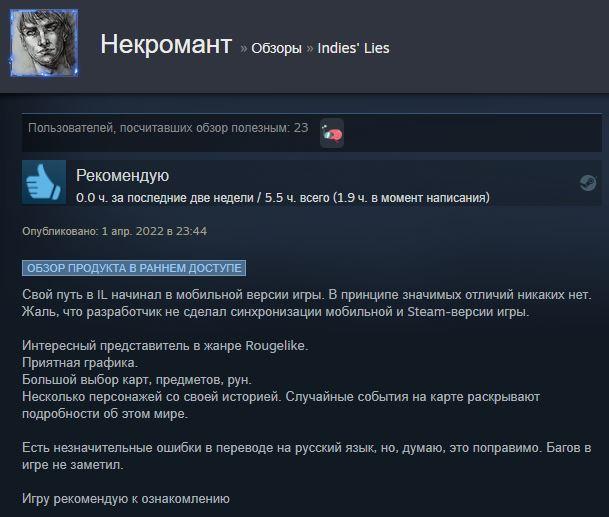Click the paragraph about translation errors
The image size is (609, 517).
(x=306, y=456)
